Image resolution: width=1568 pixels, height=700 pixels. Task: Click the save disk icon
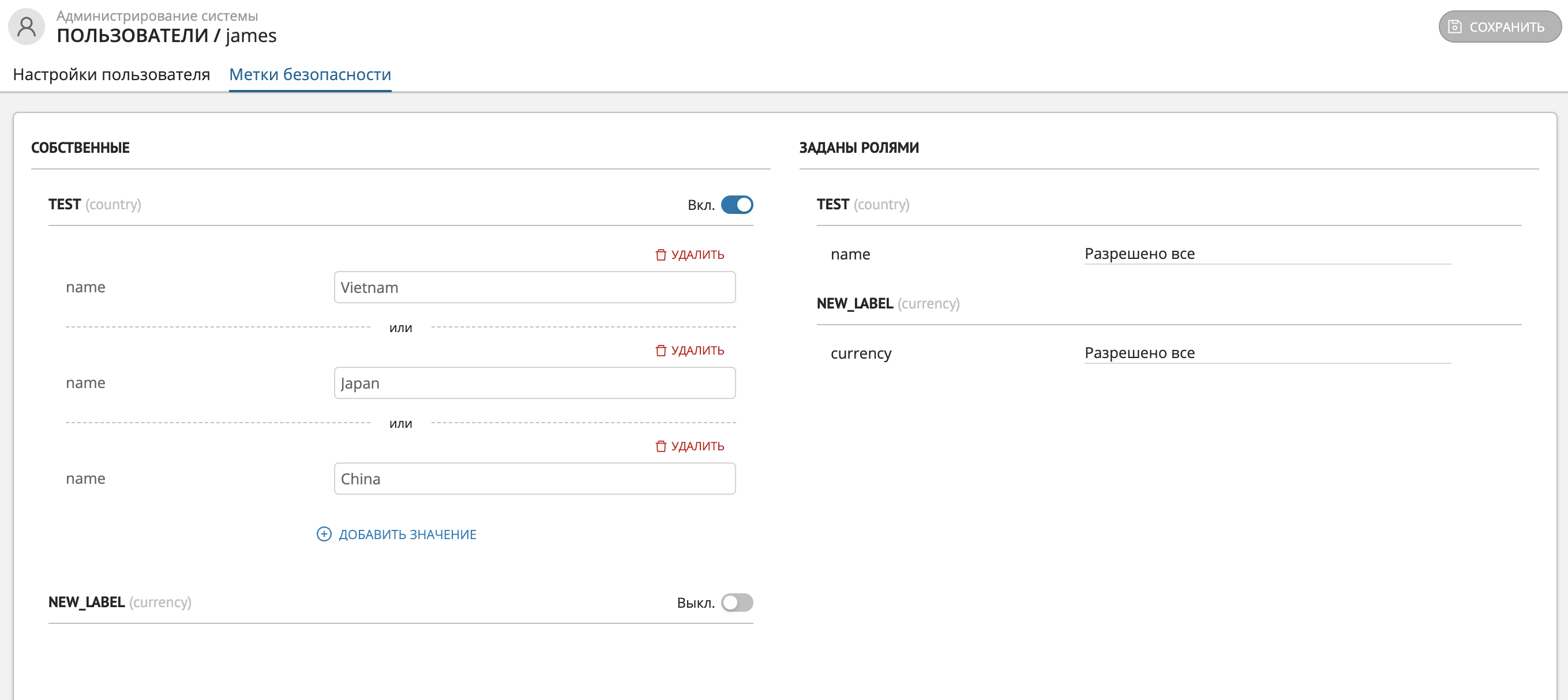click(1454, 26)
